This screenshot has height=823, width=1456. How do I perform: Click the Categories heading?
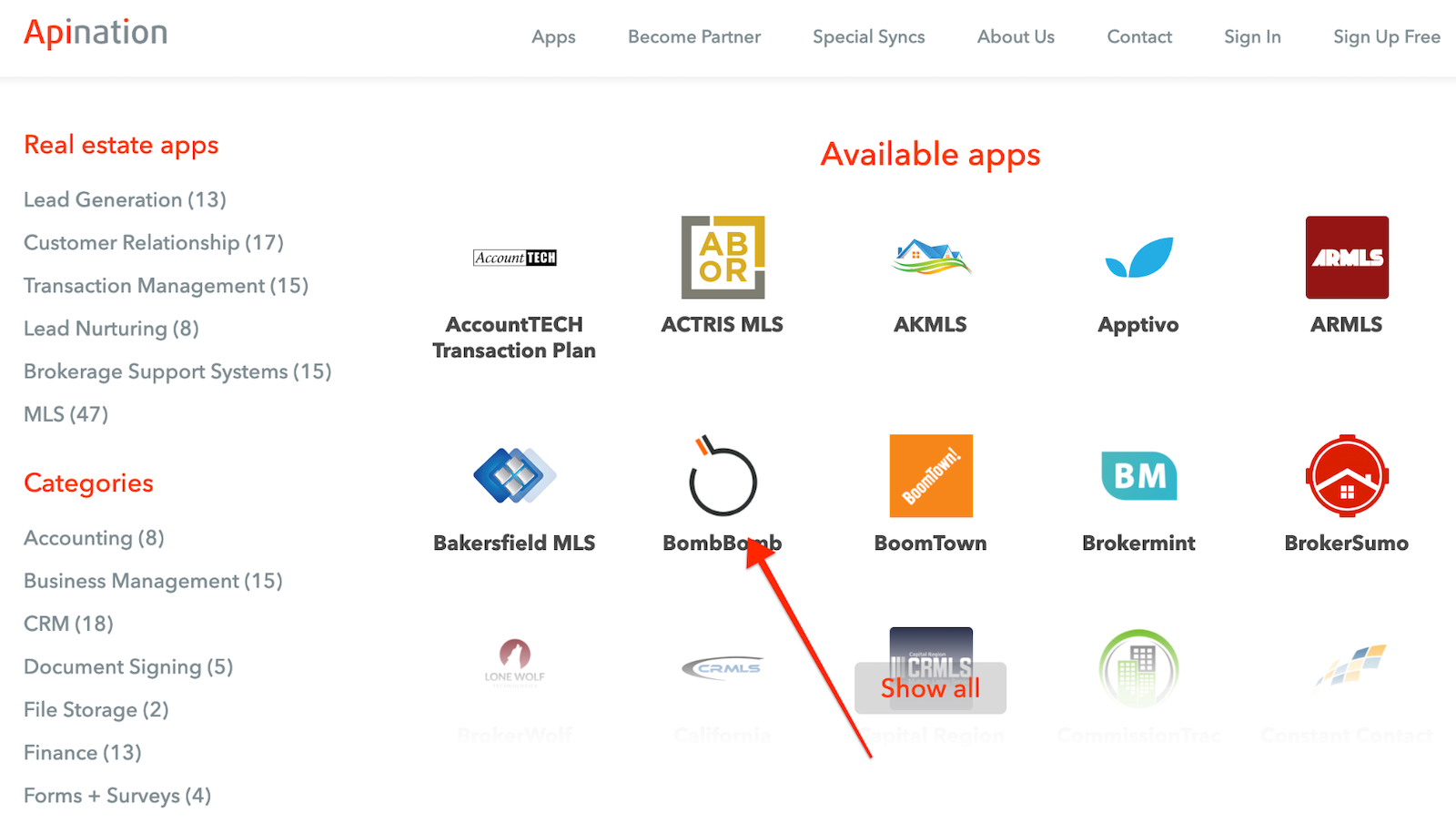88,483
